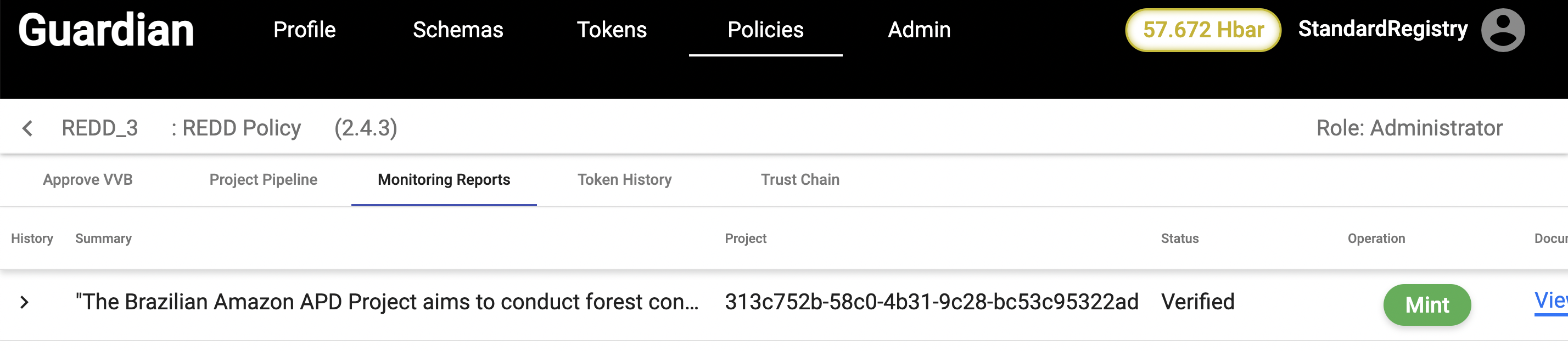
Task: Open the Profile menu
Action: click(x=304, y=30)
